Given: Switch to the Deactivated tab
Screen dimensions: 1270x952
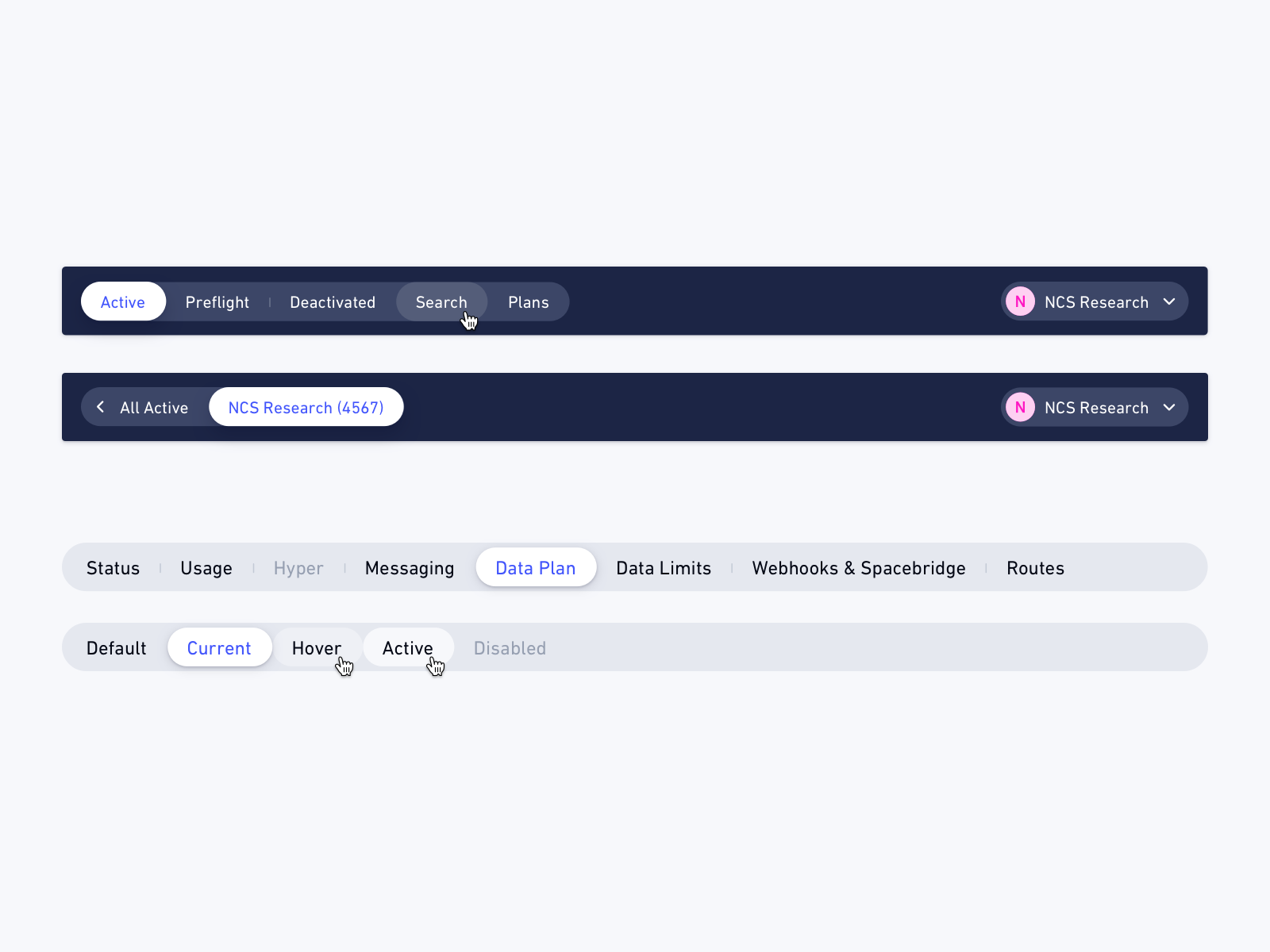Looking at the screenshot, I should pyautogui.click(x=333, y=302).
